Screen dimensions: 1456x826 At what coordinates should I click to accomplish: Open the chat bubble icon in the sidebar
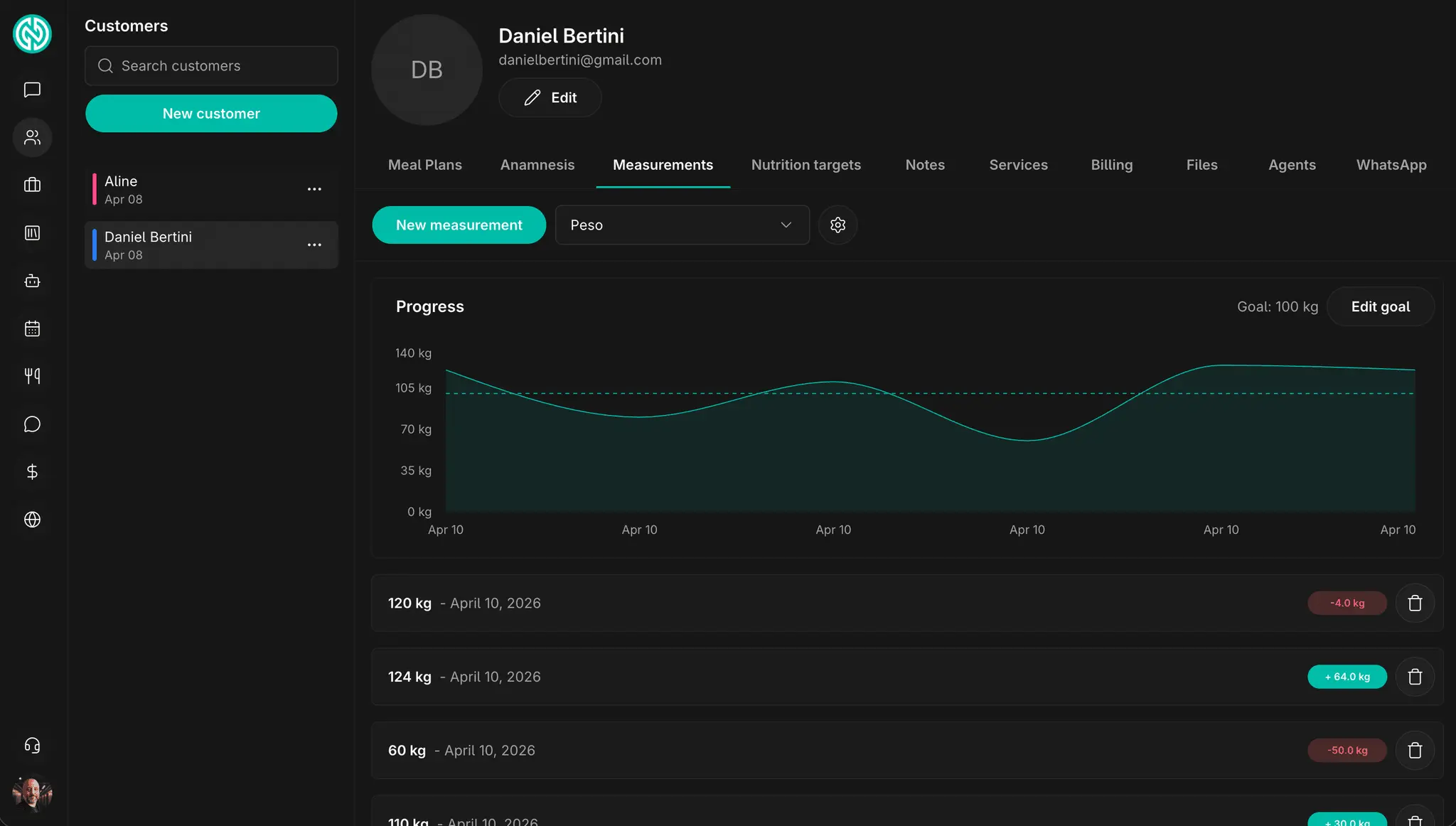click(32, 424)
